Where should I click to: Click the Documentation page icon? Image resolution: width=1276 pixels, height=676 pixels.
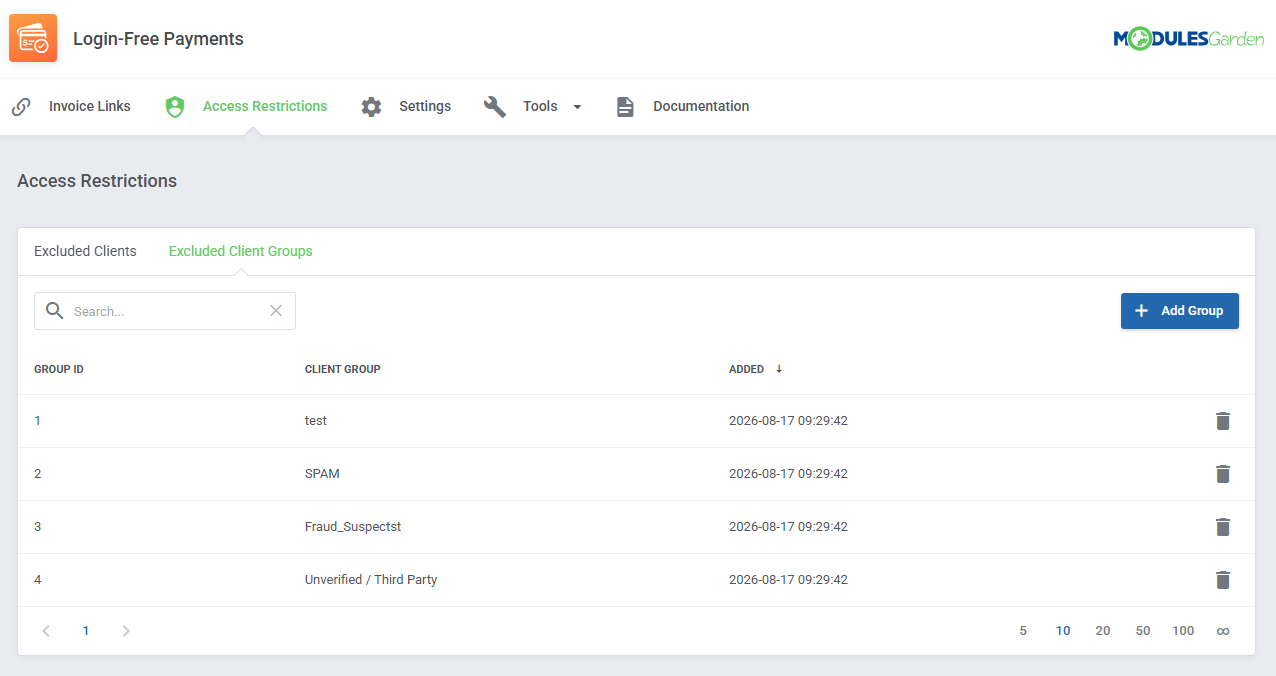[x=625, y=107]
